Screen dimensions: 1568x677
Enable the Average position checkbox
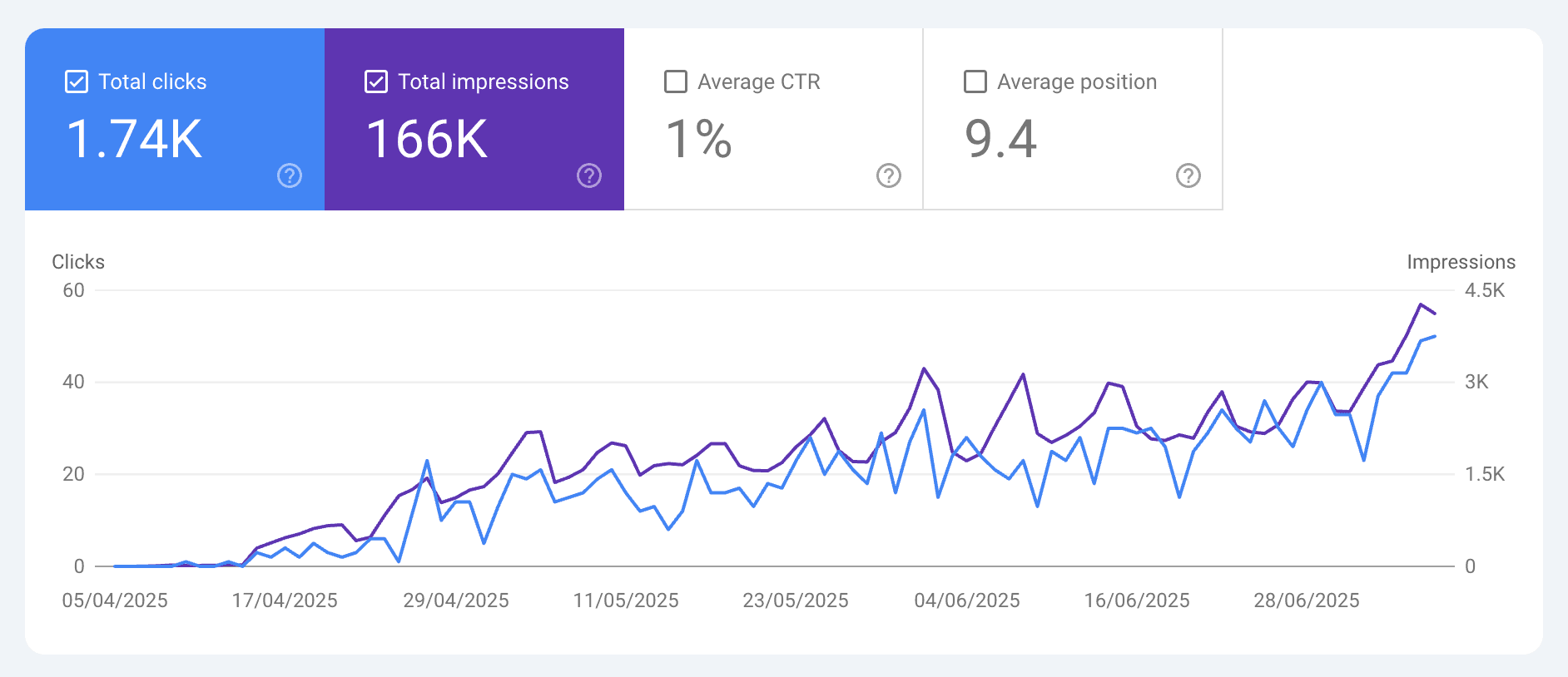pos(975,82)
